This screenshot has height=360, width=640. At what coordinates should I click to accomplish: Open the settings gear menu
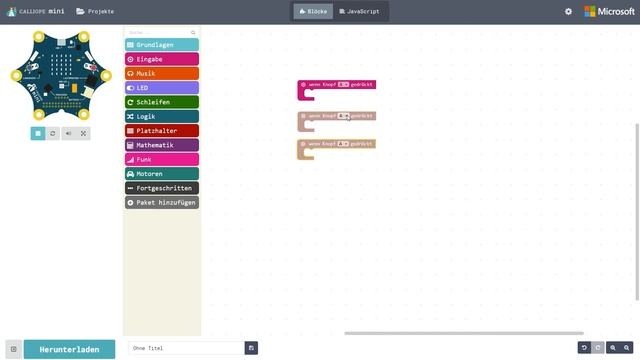(x=568, y=11)
